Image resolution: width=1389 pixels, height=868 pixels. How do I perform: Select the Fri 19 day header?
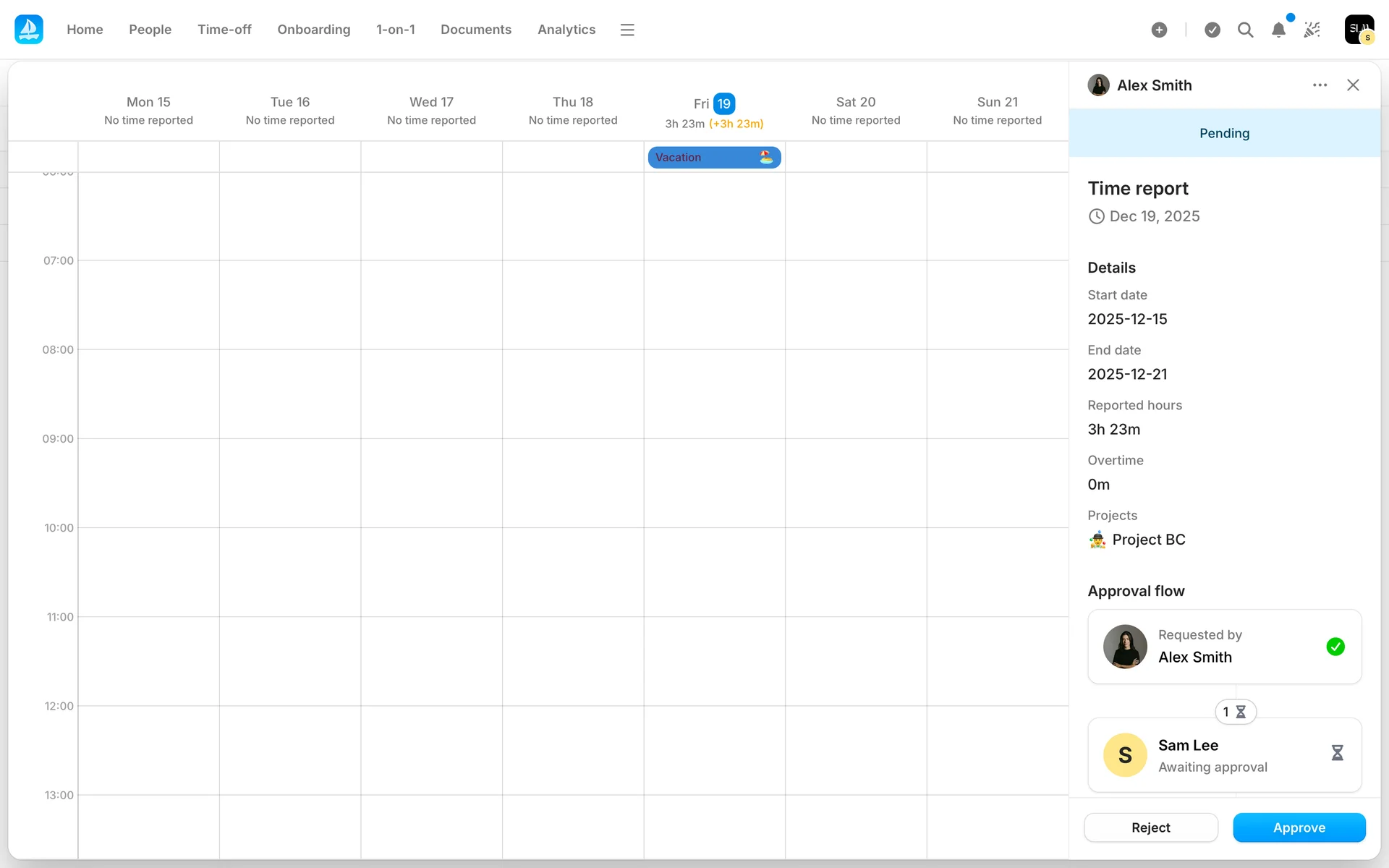714,104
